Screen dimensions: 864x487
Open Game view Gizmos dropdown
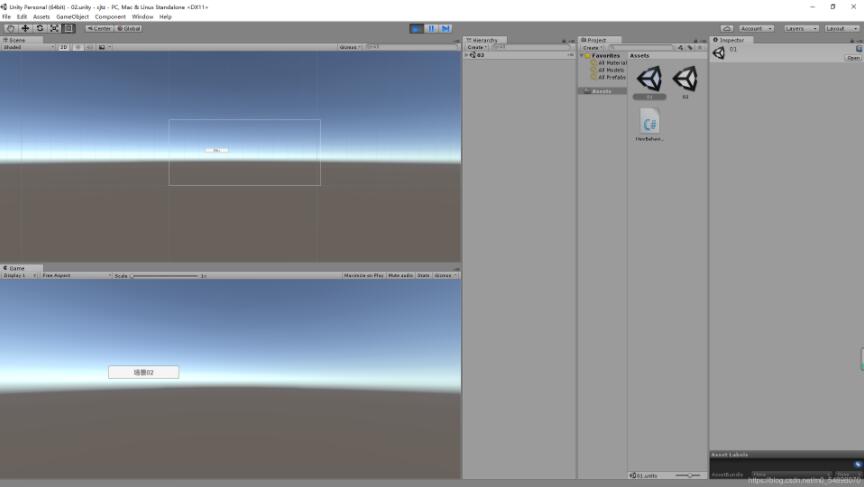(x=445, y=275)
